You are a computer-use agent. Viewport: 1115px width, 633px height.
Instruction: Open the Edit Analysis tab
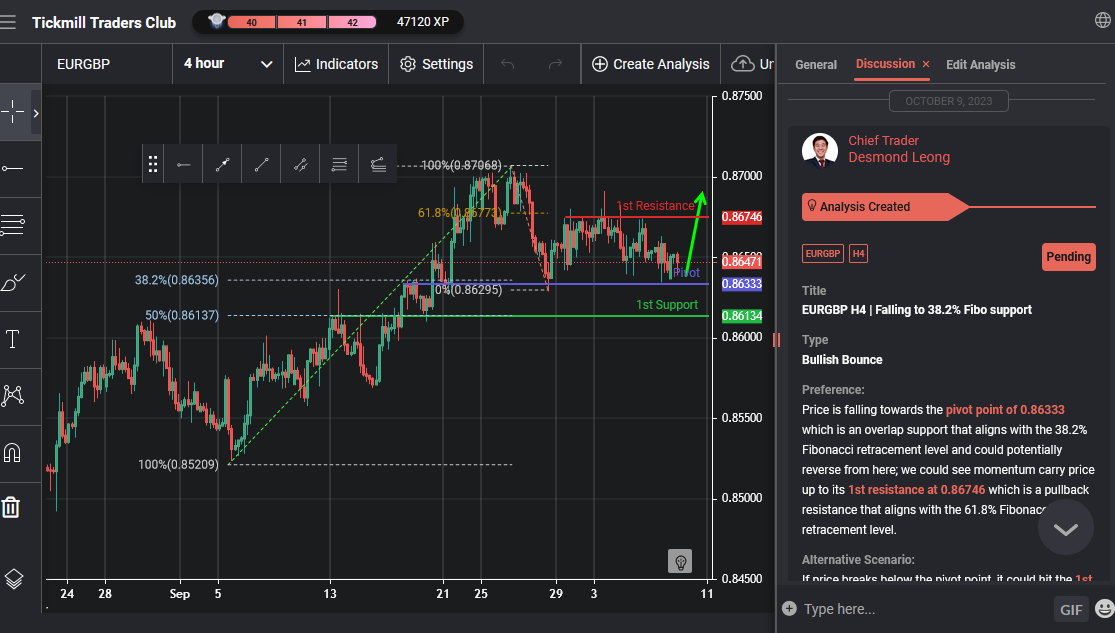(x=981, y=65)
